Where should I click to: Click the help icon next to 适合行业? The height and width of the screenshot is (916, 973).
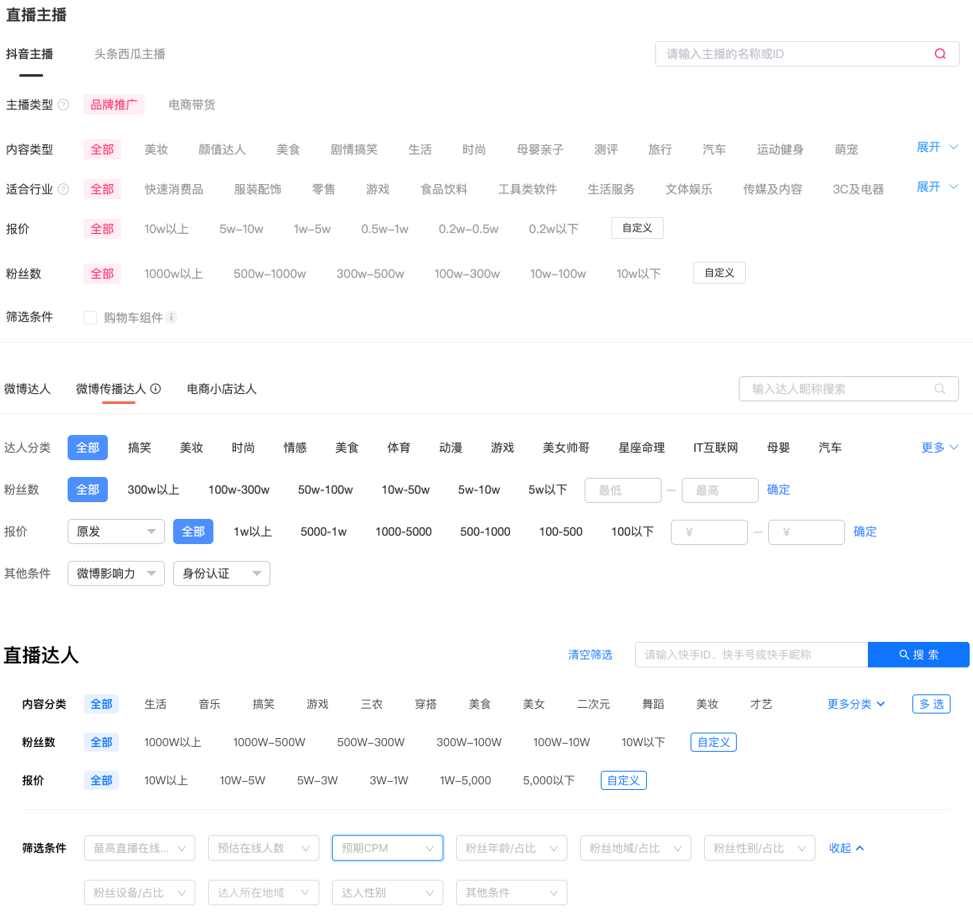point(63,189)
